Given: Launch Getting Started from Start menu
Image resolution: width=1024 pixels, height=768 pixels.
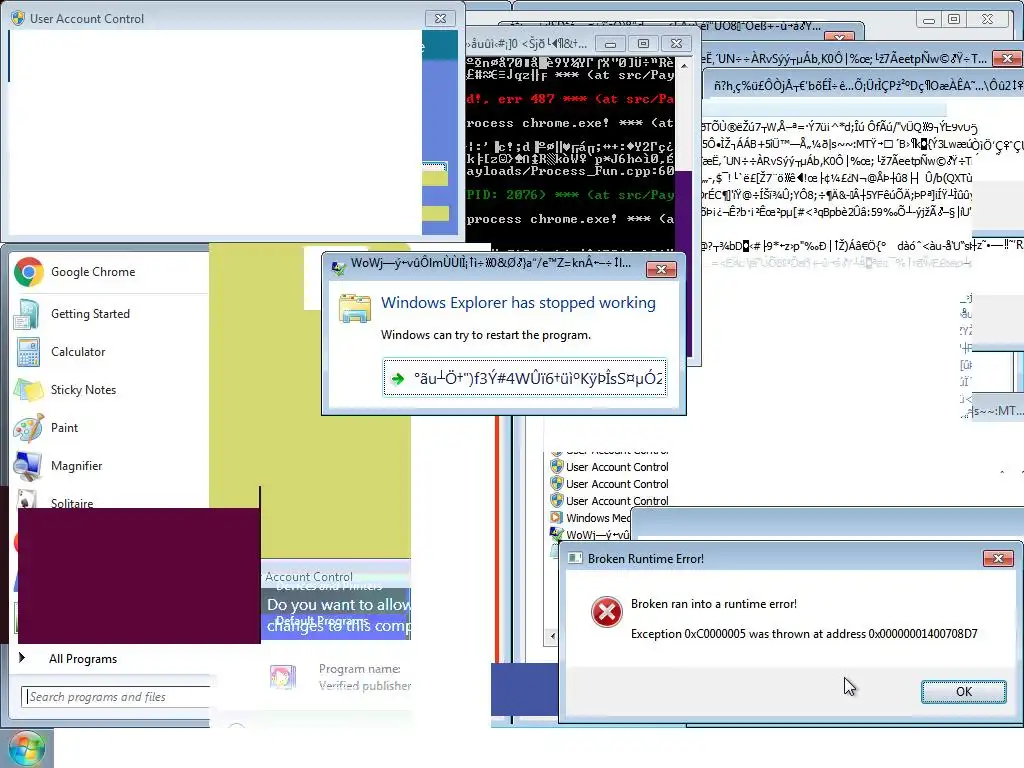Looking at the screenshot, I should point(90,313).
